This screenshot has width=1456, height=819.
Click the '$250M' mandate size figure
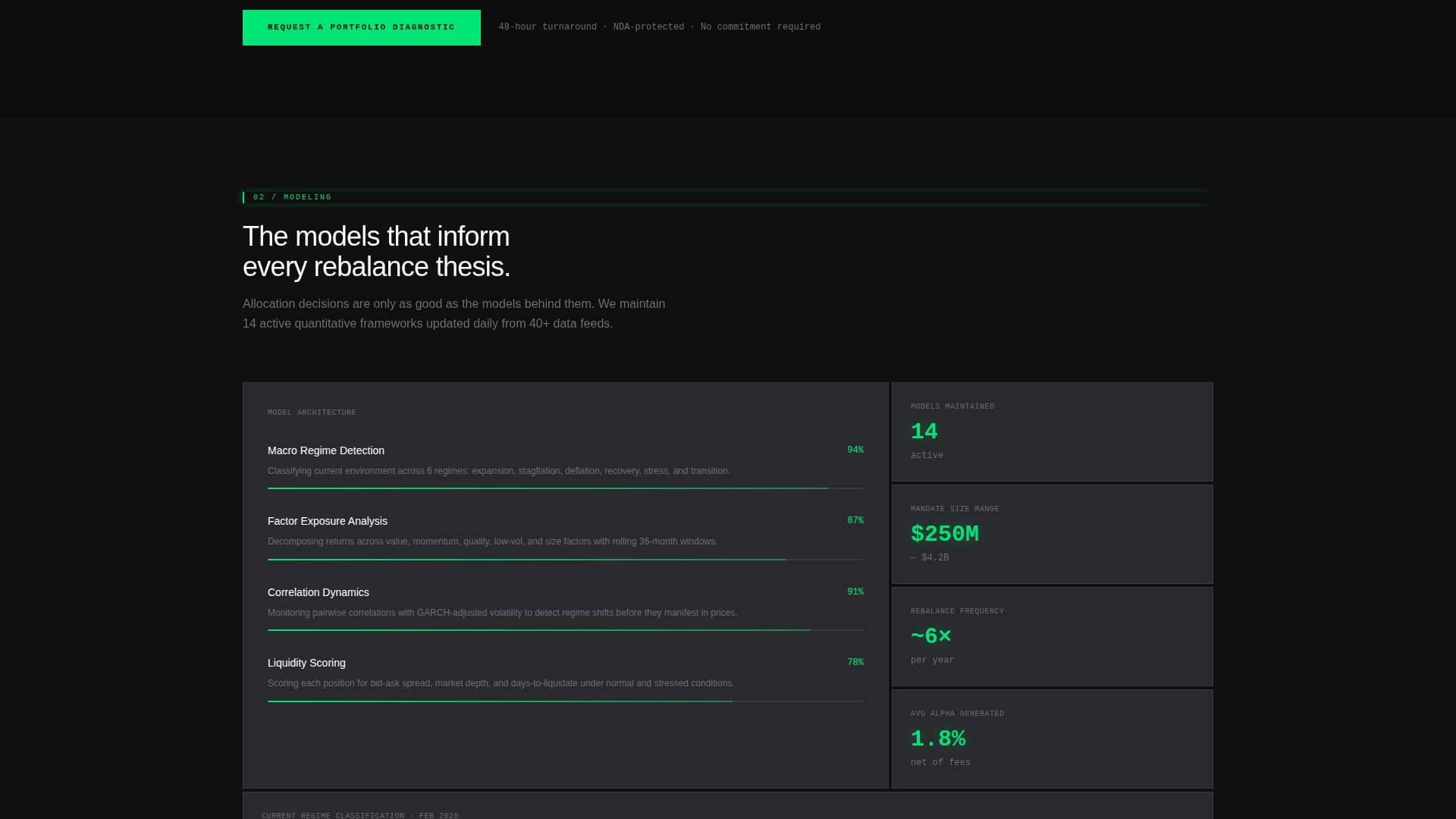(x=945, y=534)
